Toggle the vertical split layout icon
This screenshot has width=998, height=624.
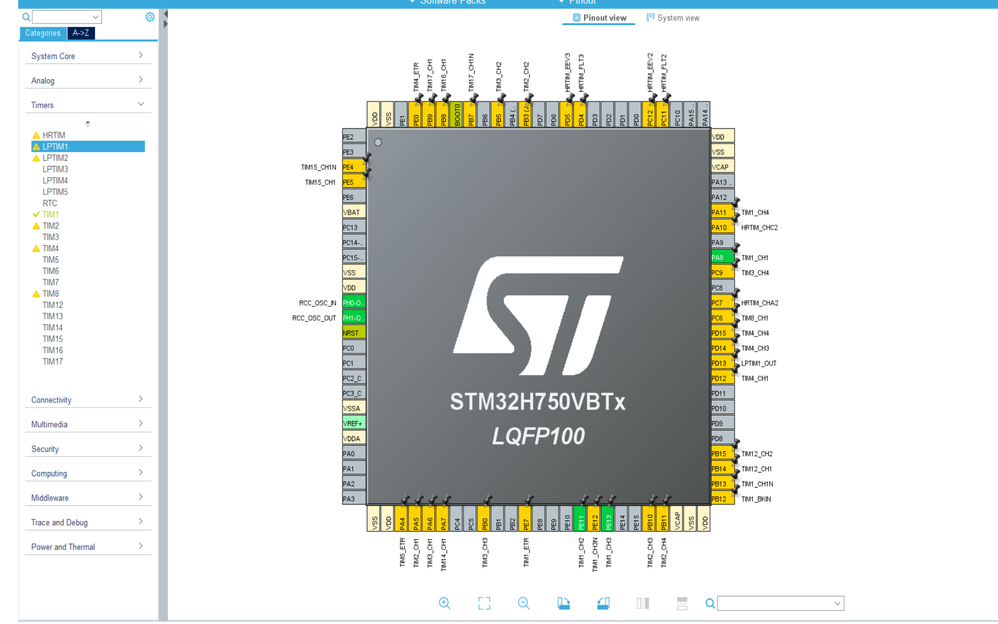coord(643,603)
